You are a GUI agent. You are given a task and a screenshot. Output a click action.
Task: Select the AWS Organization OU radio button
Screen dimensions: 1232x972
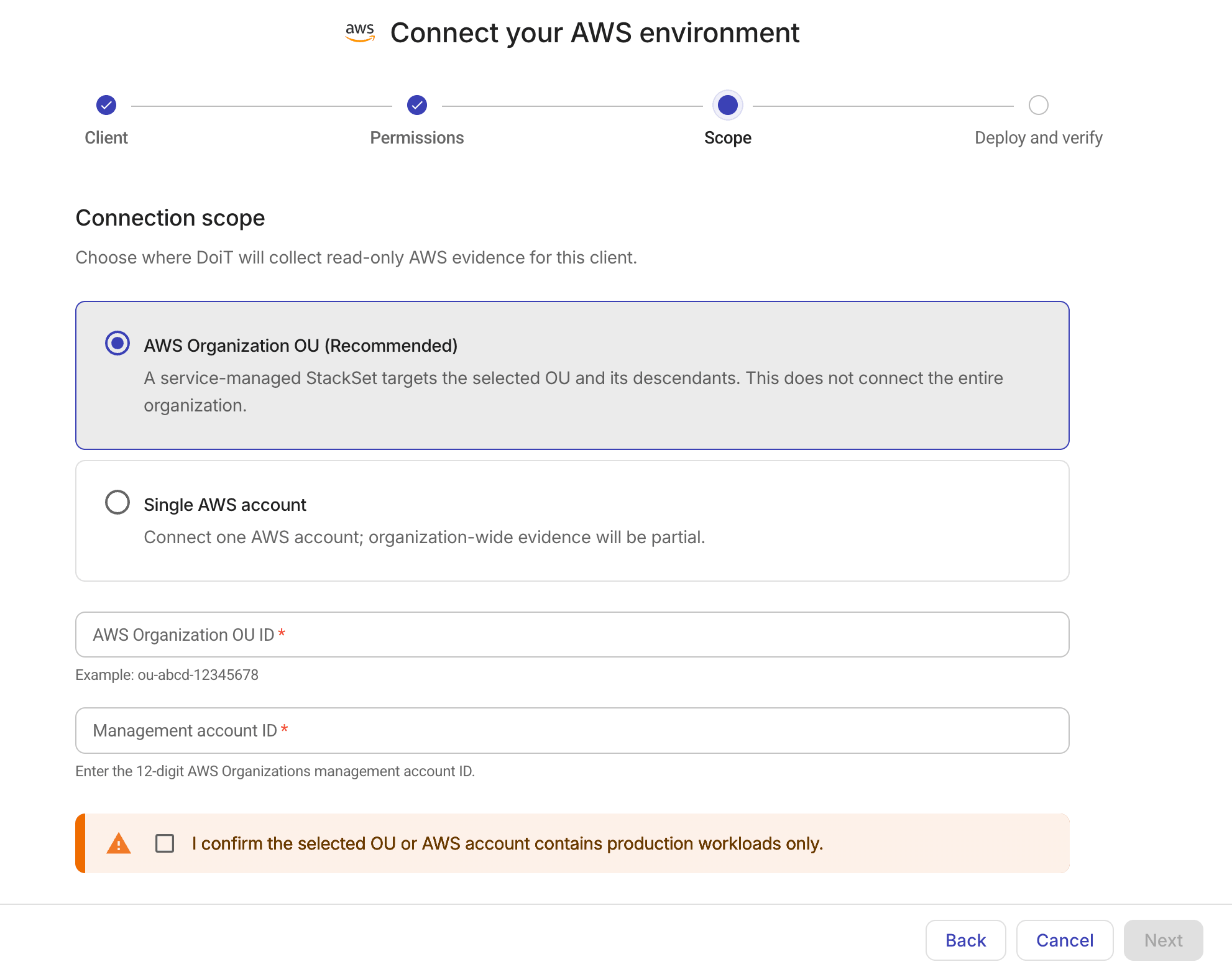point(117,343)
